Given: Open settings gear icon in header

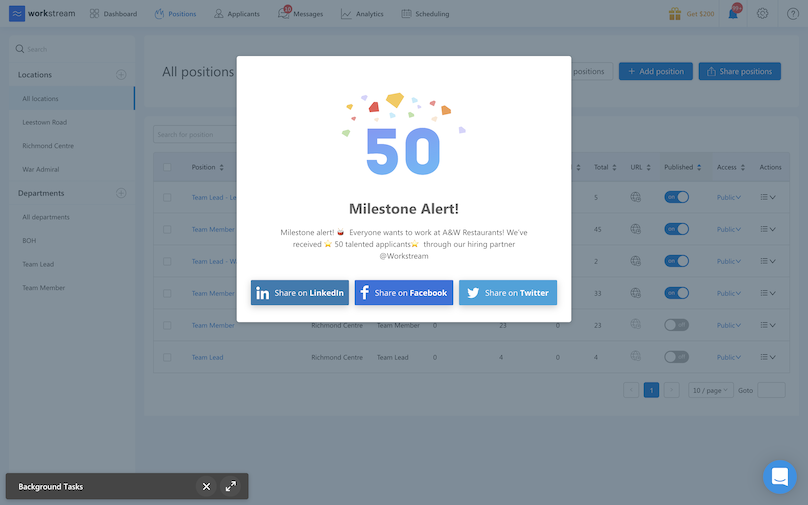Looking at the screenshot, I should tap(762, 14).
